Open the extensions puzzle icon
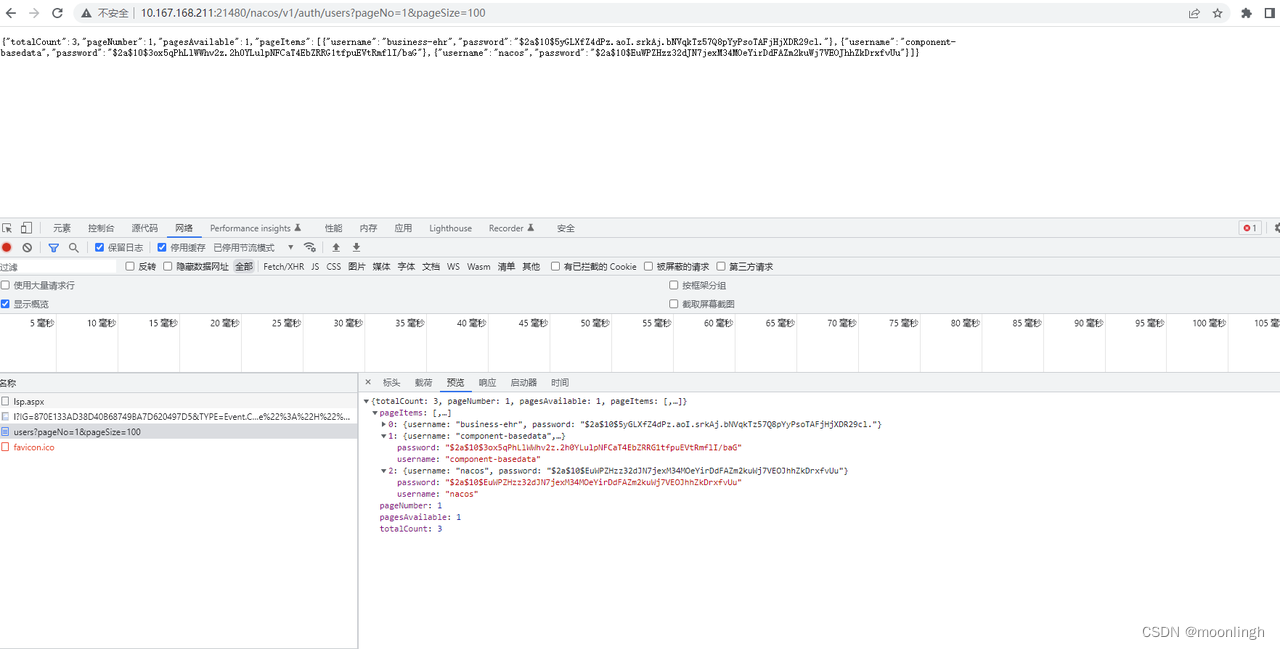Viewport: 1280px width, 649px height. pos(1246,13)
